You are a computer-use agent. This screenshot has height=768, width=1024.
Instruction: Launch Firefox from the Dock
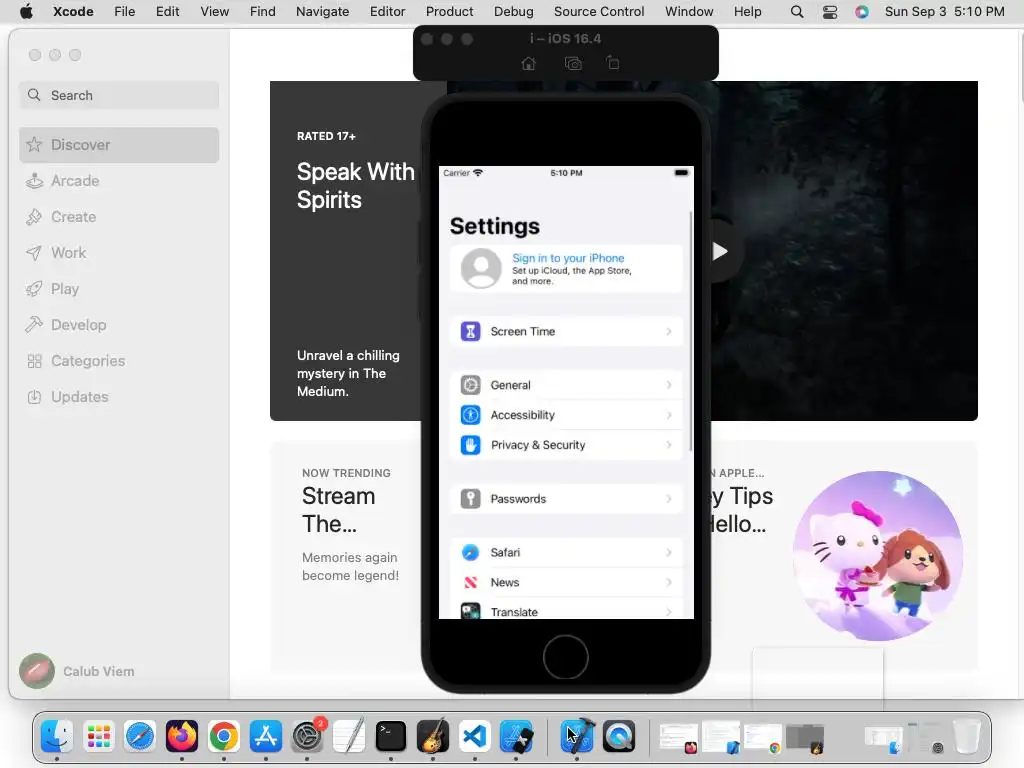coord(182,737)
